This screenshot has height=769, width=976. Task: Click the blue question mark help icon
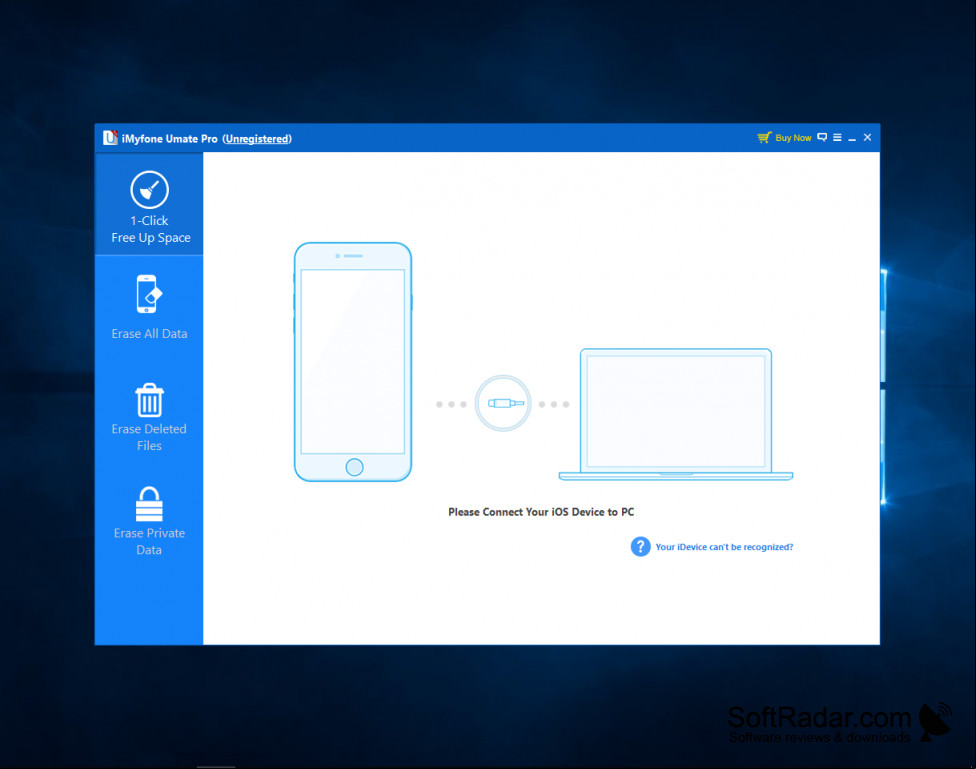coord(640,547)
